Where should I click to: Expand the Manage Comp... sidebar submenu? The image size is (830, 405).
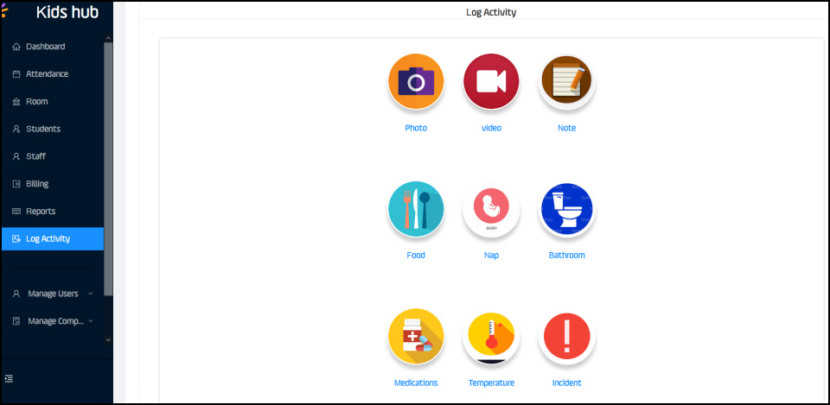point(52,321)
